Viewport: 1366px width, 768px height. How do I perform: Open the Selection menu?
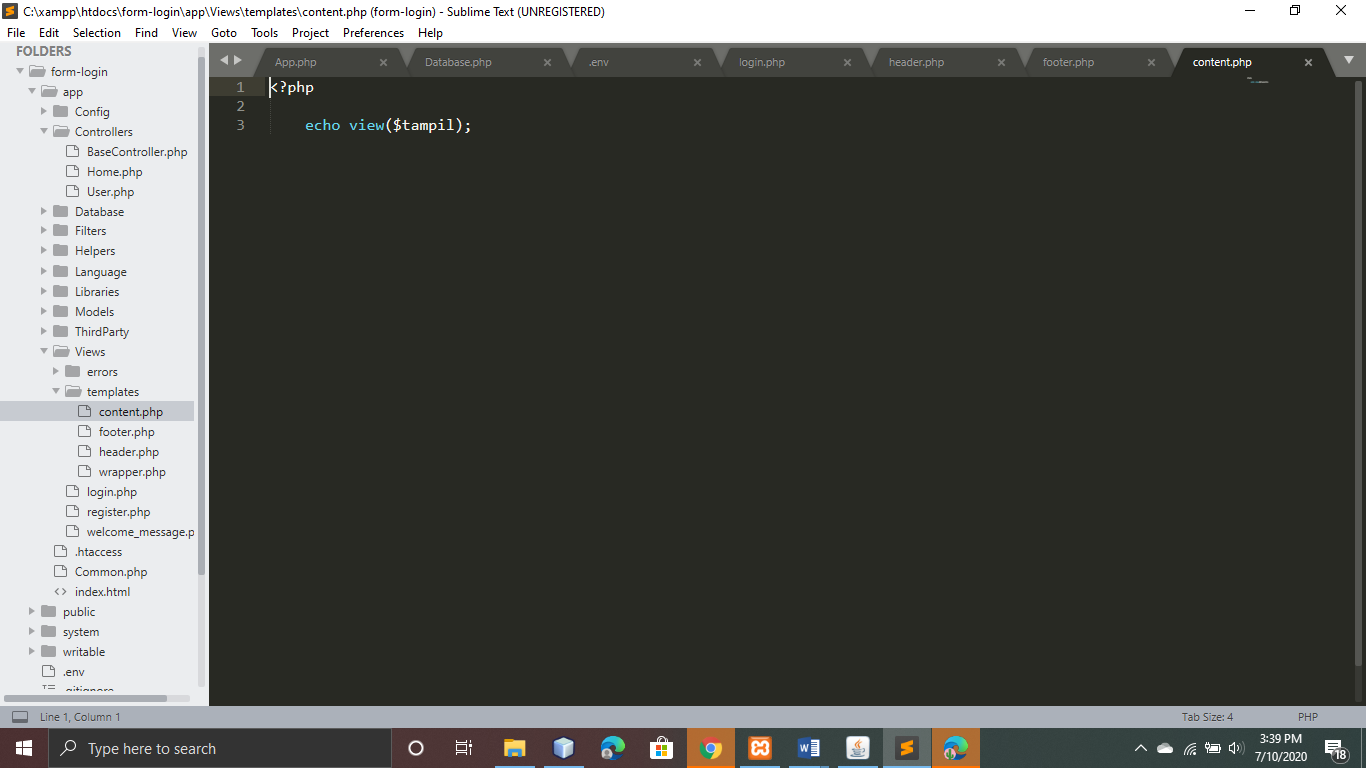97,32
